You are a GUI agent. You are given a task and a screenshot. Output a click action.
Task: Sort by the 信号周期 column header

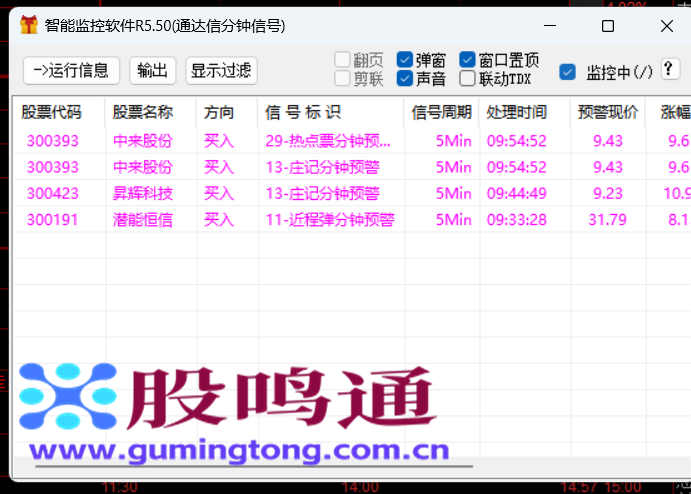click(442, 112)
